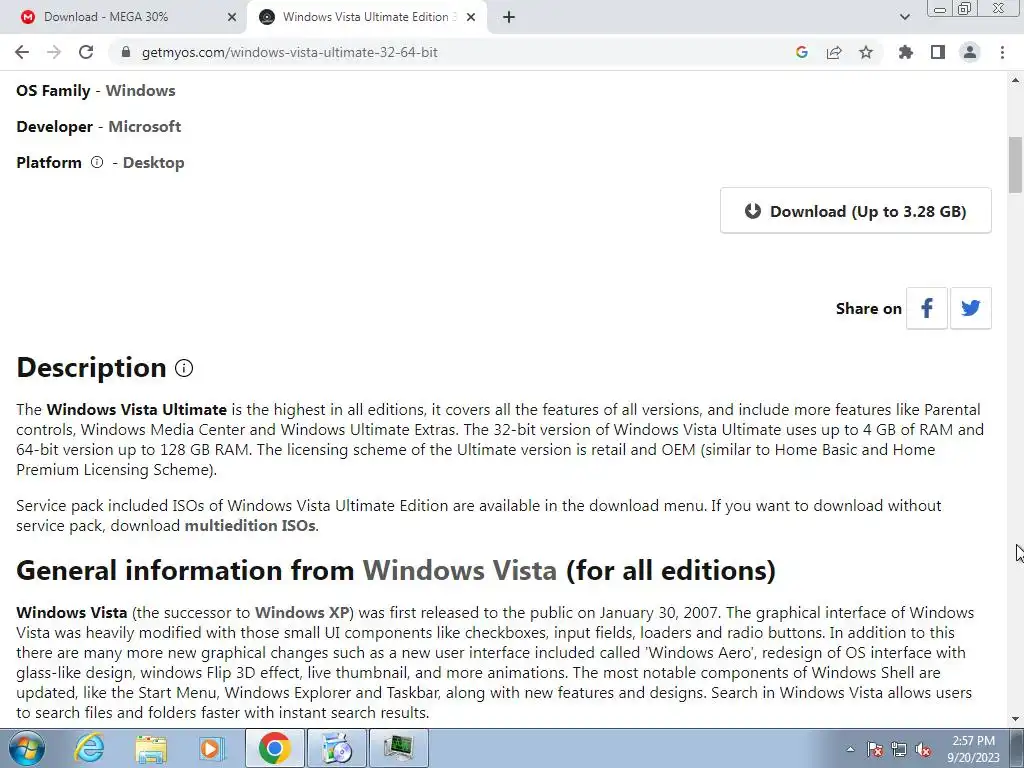Open a new browser tab

(509, 17)
